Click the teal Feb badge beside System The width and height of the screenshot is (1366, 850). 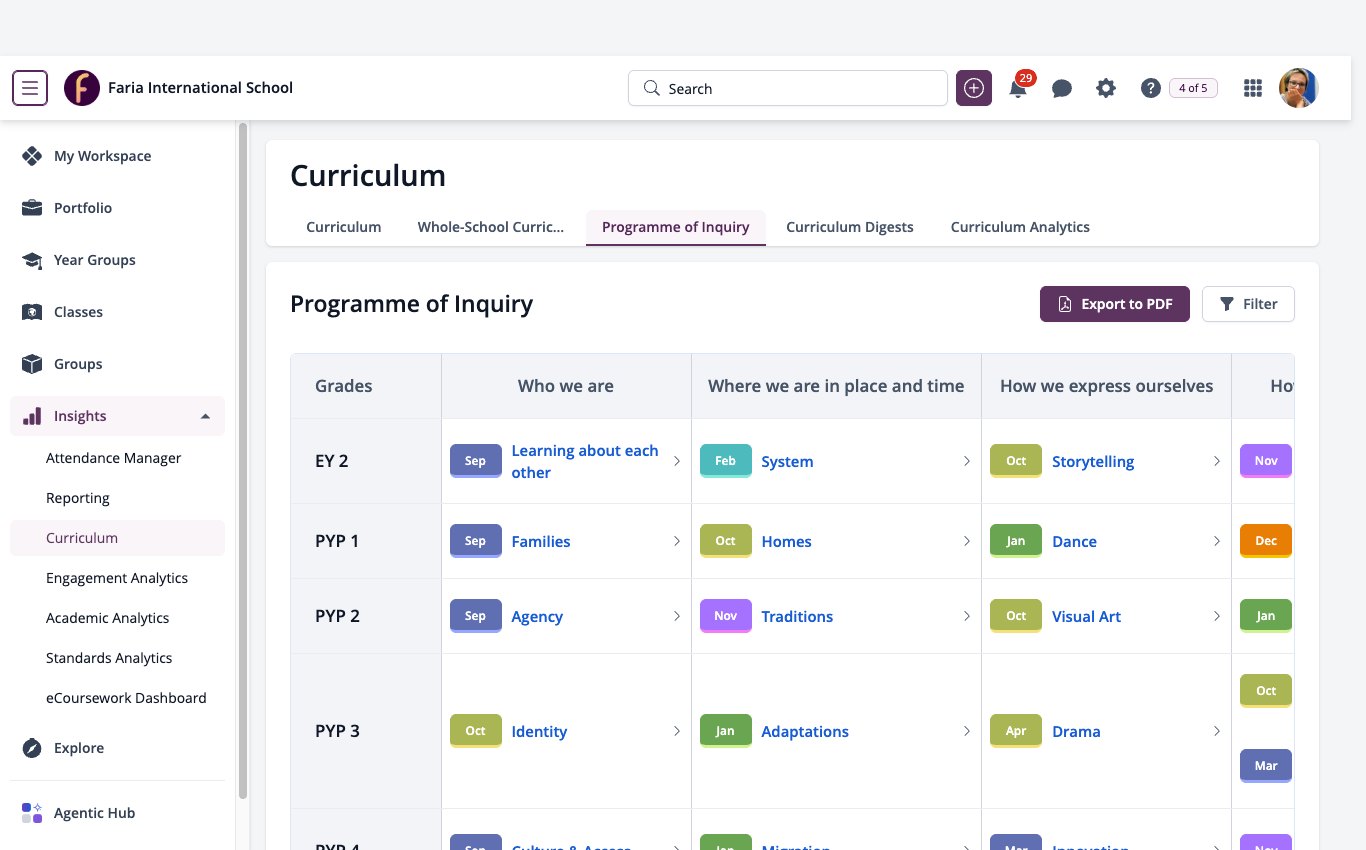pyautogui.click(x=726, y=461)
